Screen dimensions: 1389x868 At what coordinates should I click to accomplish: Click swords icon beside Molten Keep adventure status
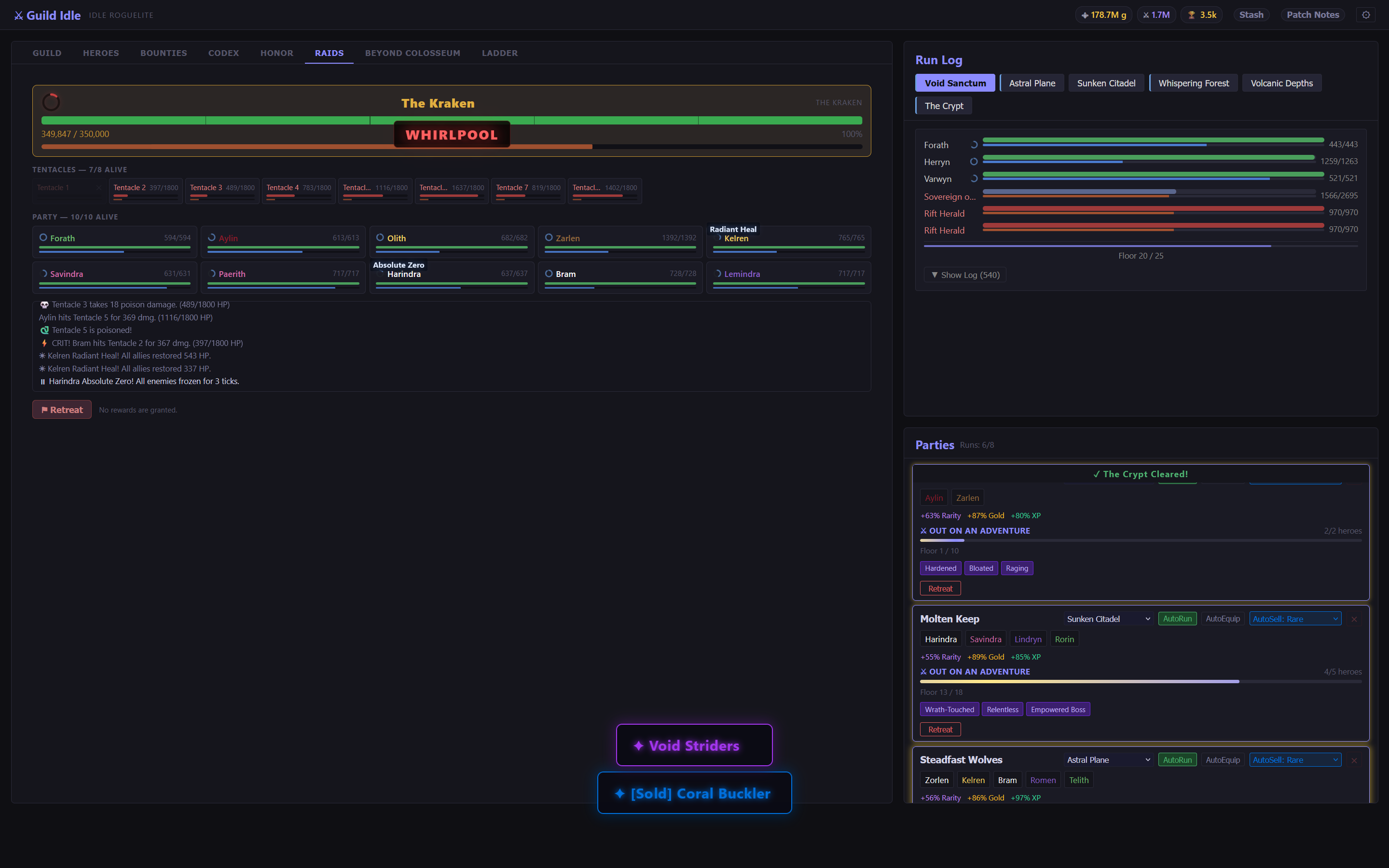[x=923, y=672]
